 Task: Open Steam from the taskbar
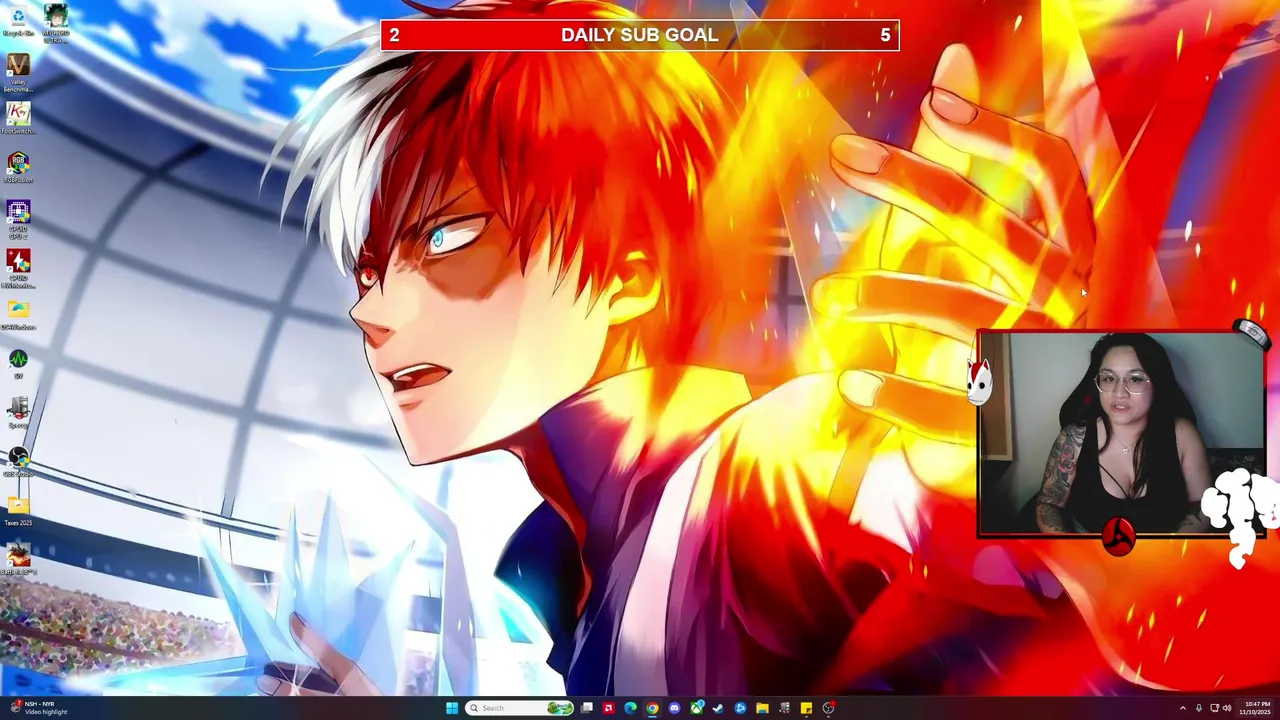718,708
